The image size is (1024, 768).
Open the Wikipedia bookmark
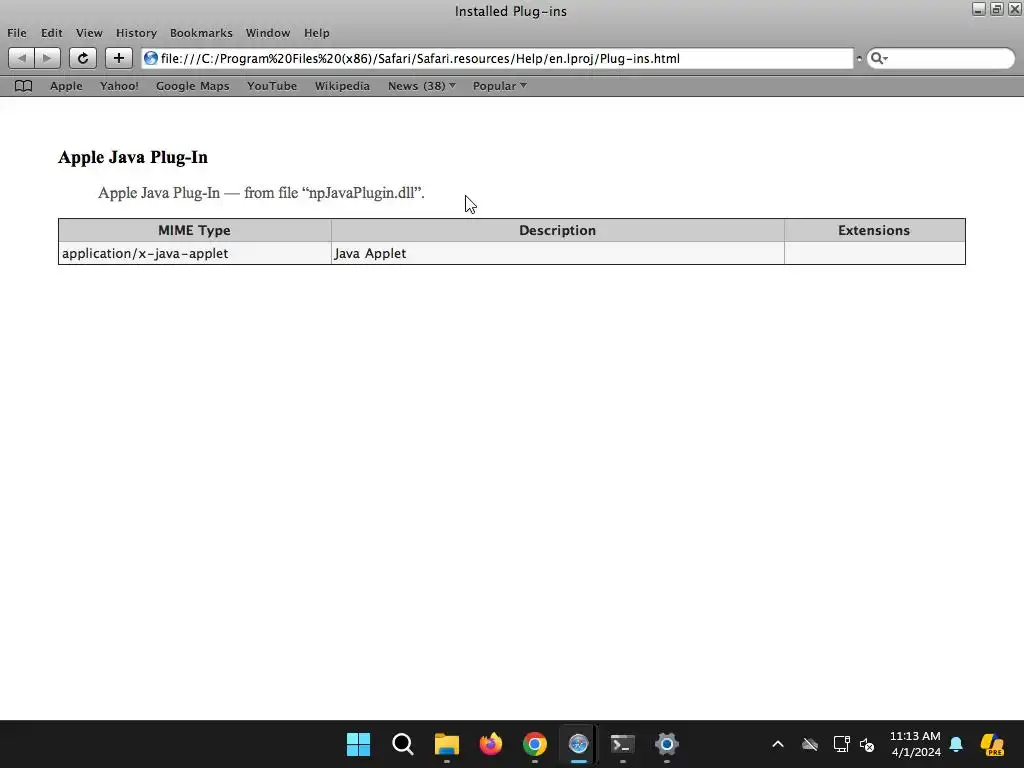tap(342, 86)
